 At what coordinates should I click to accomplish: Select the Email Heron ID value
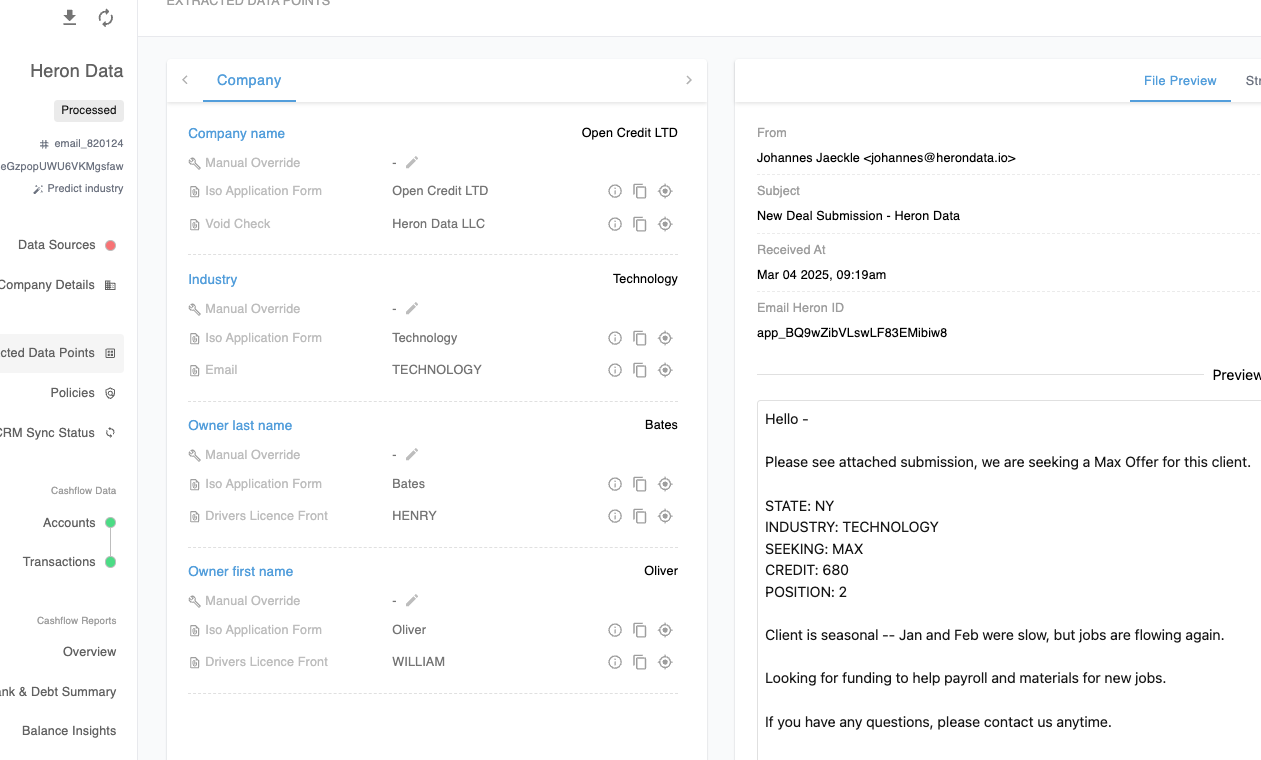852,333
